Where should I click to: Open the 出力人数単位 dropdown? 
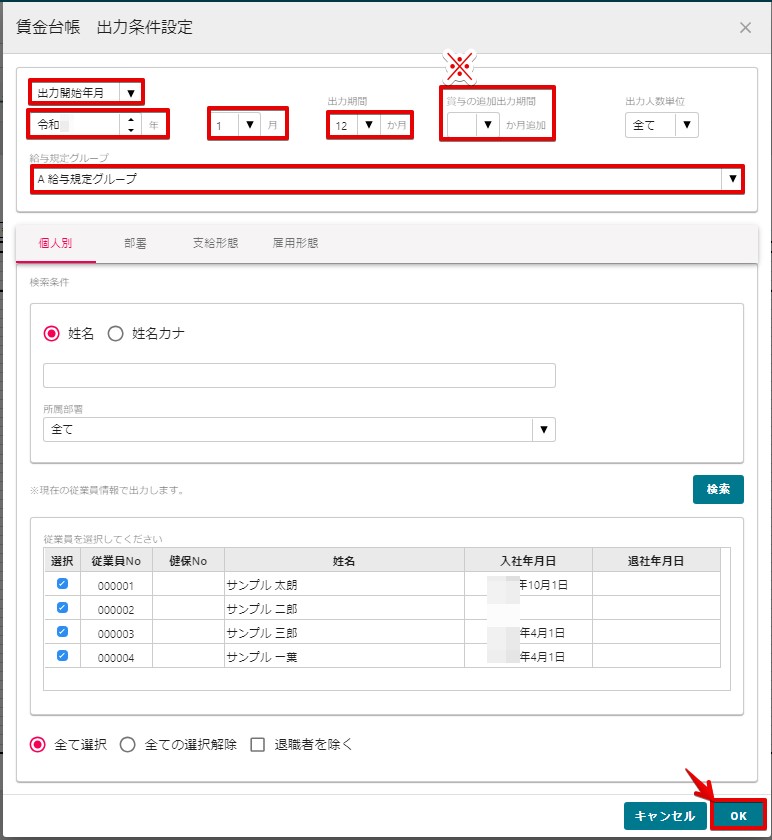[687, 125]
